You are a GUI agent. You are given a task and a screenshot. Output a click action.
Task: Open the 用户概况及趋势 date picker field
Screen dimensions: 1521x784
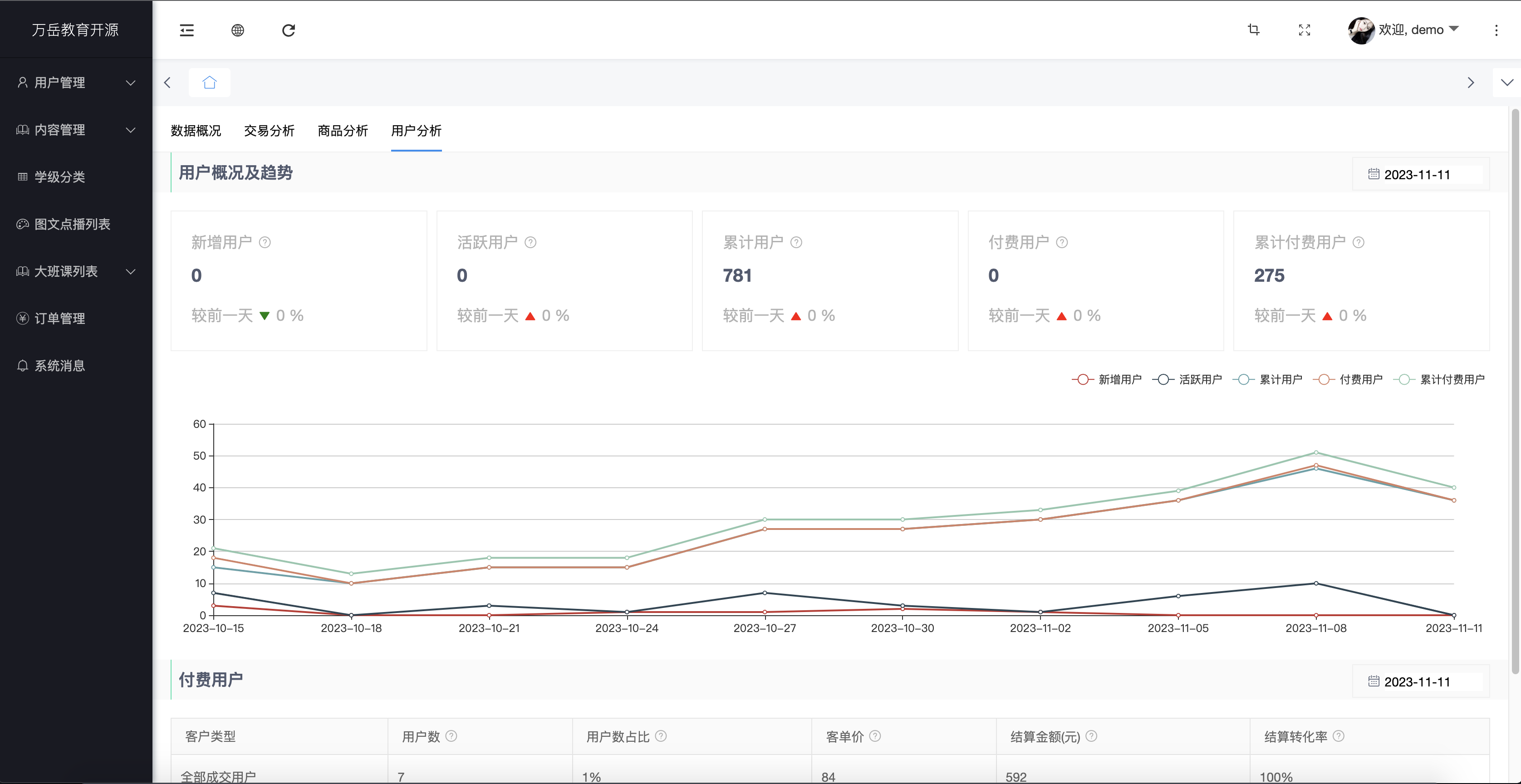click(1421, 174)
